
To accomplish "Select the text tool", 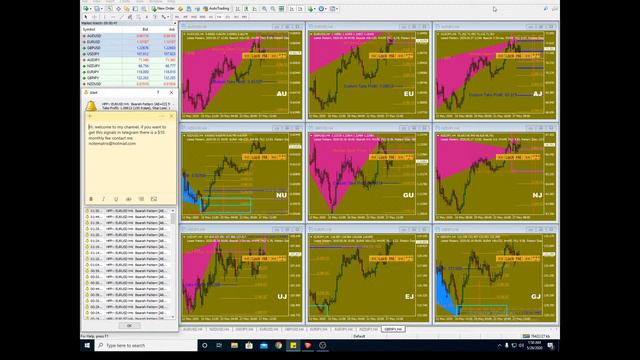I will pos(147,17).
